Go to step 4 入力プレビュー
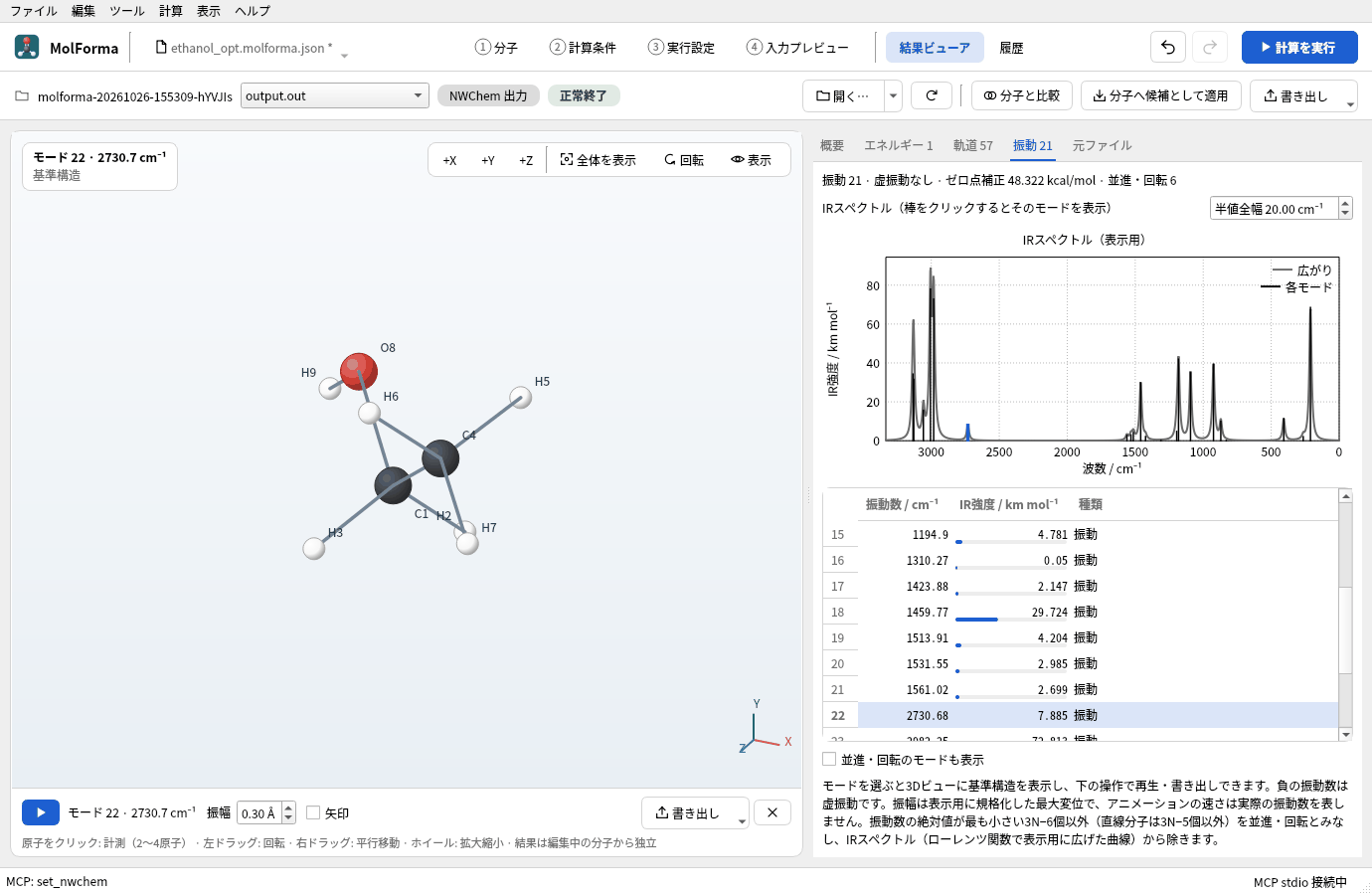Screen dimensions: 1372x895 [x=798, y=47]
